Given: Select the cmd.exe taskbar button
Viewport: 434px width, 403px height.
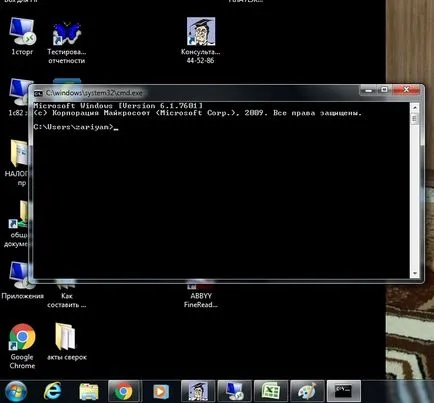Looking at the screenshot, I should tap(344, 391).
